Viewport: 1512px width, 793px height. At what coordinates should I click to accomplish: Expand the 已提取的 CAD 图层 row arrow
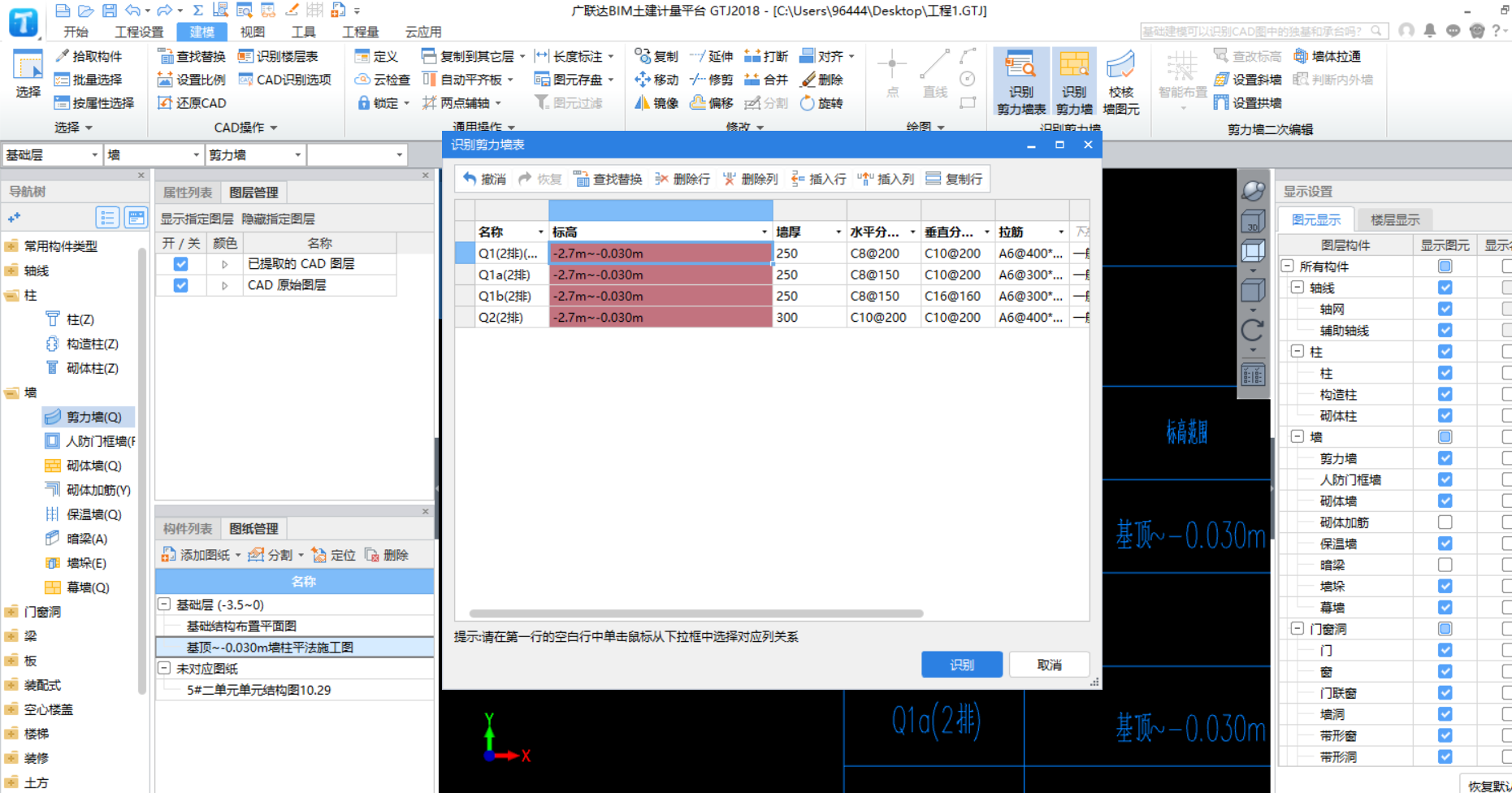tap(225, 264)
